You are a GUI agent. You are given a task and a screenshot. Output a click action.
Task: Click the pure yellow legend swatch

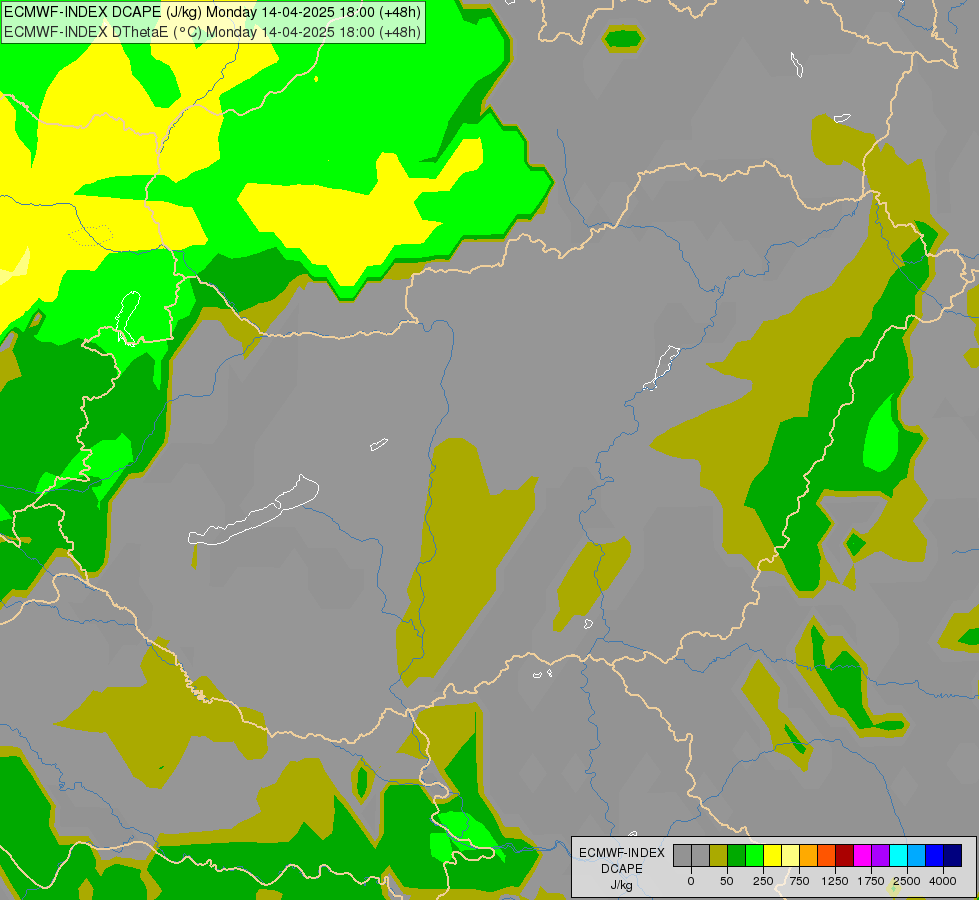(x=772, y=855)
